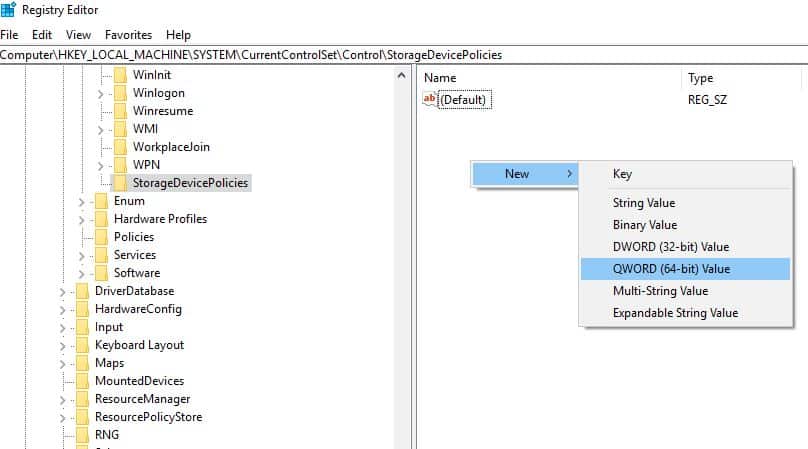Click the Maps folder icon
Image resolution: width=808 pixels, height=449 pixels.
click(x=82, y=363)
